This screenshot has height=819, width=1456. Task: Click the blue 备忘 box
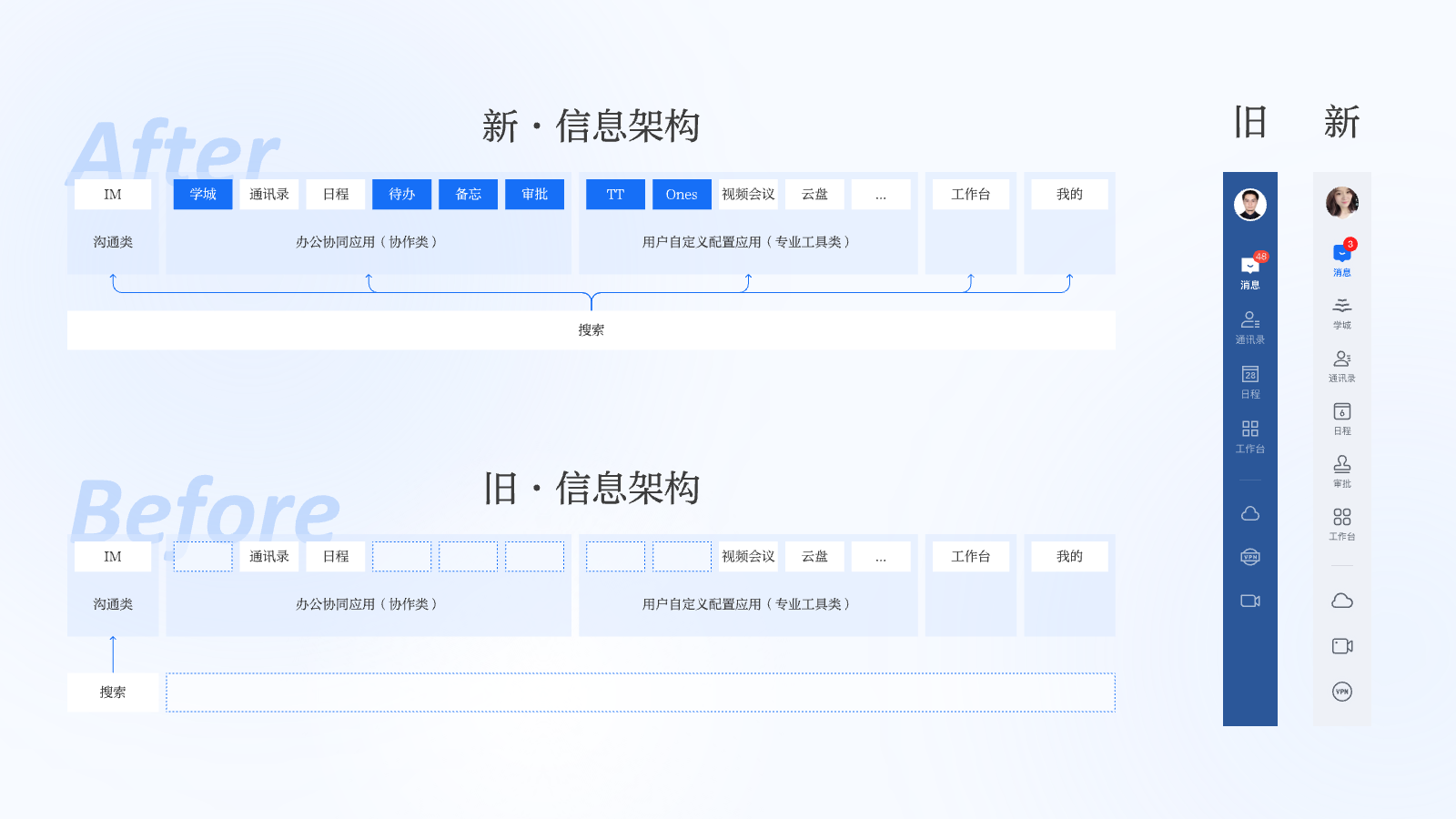pyautogui.click(x=468, y=195)
